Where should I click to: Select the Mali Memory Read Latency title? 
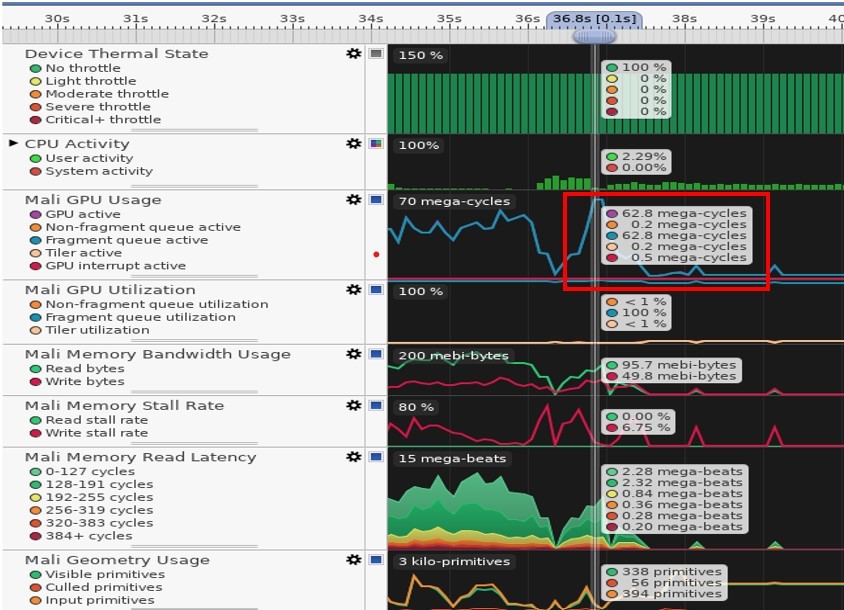click(x=140, y=457)
